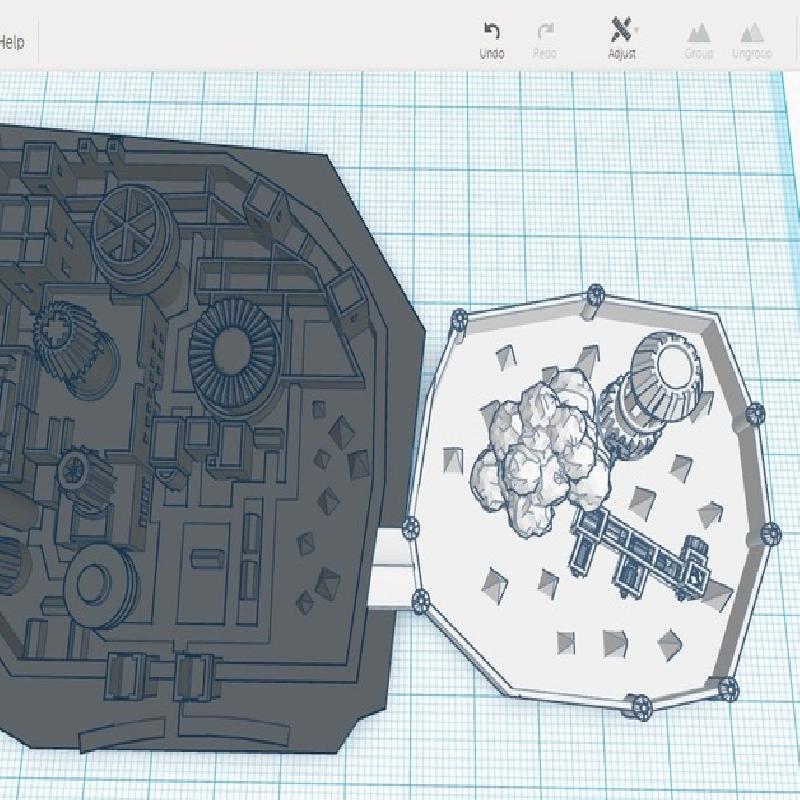Open the Adjust tools dropdown
This screenshot has width=800, height=800.
click(622, 33)
